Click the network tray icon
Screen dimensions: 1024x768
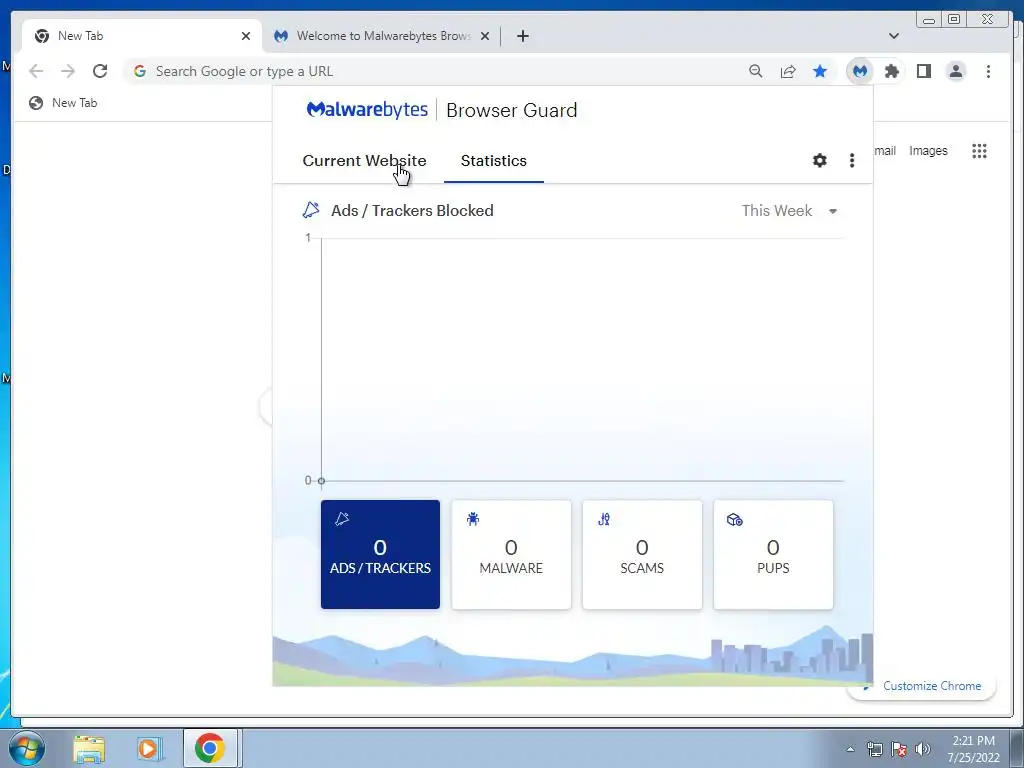(874, 749)
